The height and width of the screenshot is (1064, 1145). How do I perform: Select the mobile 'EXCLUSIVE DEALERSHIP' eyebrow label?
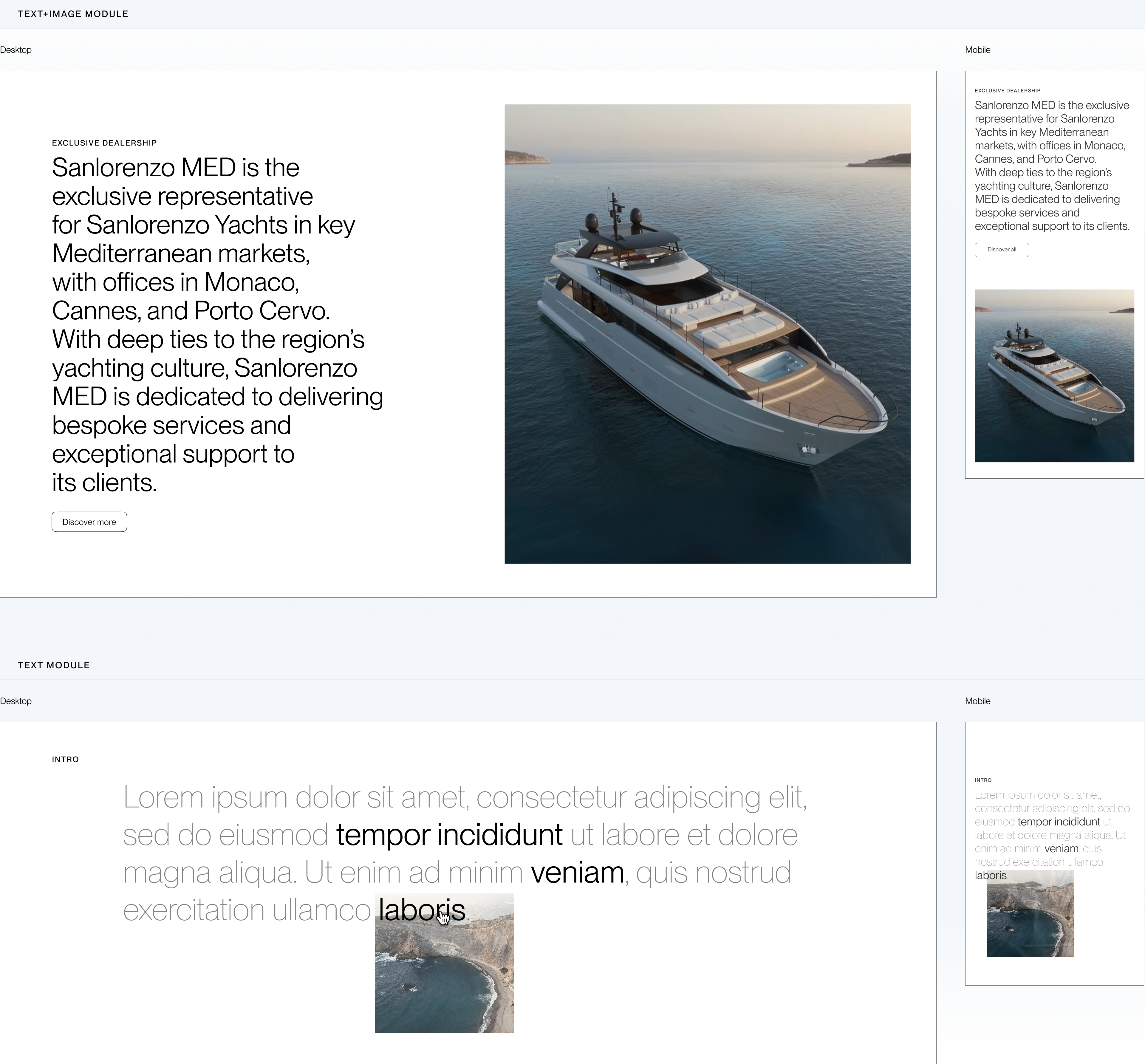pos(1008,90)
